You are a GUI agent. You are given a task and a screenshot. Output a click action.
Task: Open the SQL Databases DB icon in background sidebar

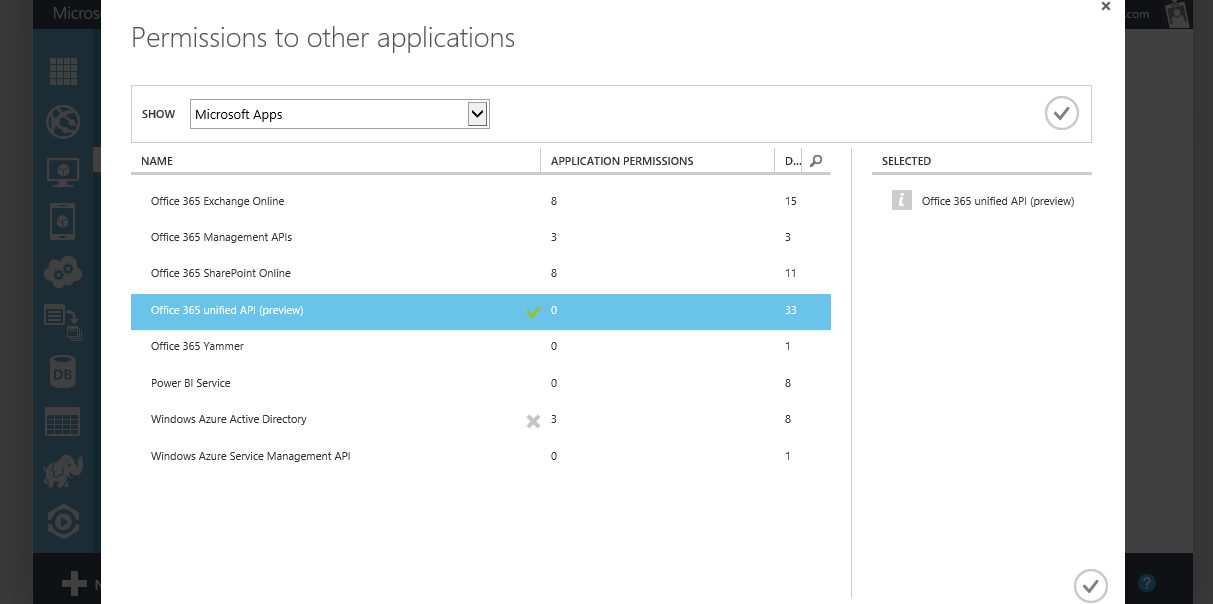point(64,372)
